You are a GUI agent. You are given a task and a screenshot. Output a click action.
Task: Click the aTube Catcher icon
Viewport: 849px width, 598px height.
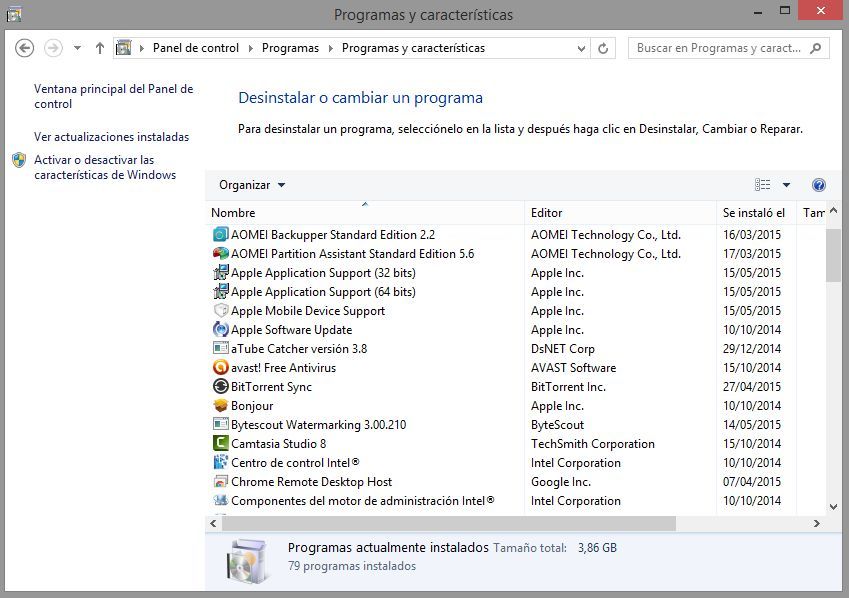click(220, 348)
